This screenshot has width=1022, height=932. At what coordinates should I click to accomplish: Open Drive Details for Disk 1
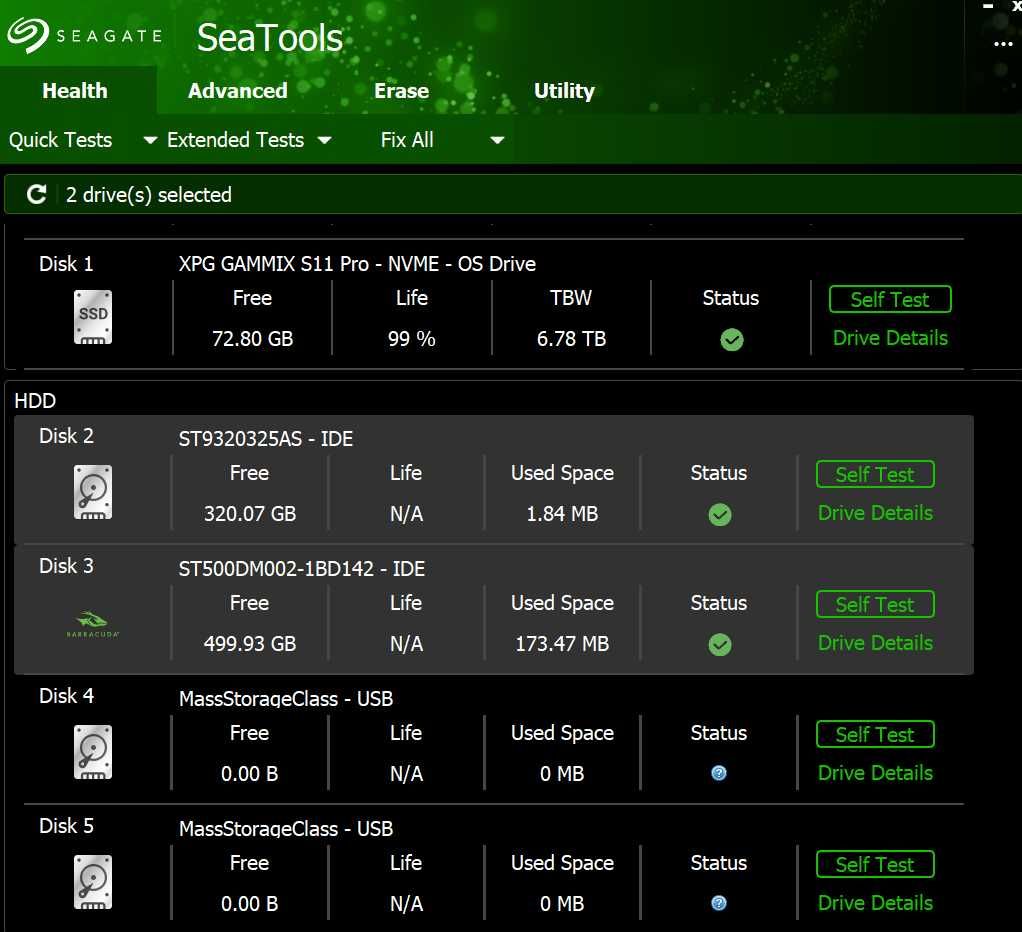pyautogui.click(x=890, y=338)
